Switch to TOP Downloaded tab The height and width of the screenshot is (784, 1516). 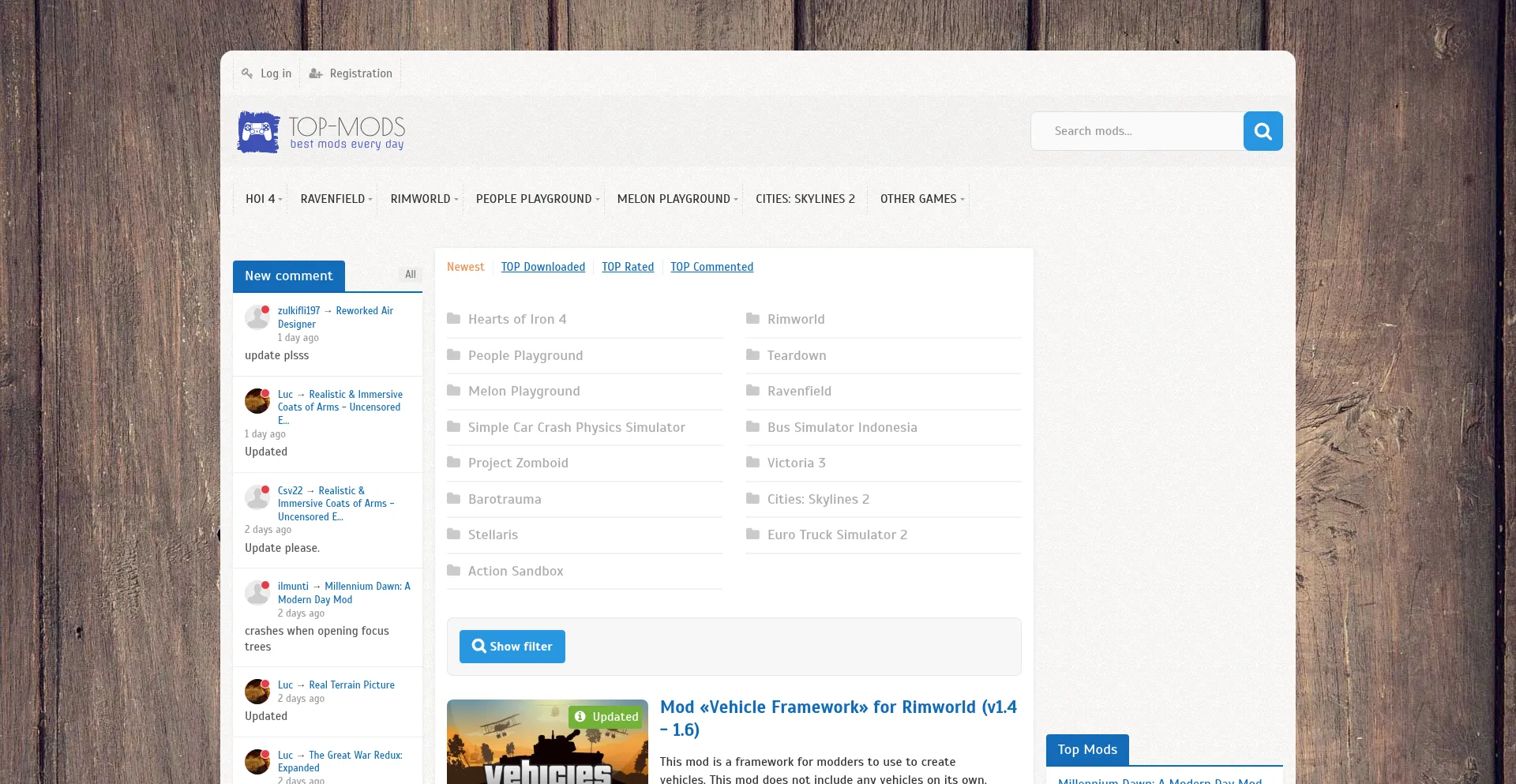(543, 267)
